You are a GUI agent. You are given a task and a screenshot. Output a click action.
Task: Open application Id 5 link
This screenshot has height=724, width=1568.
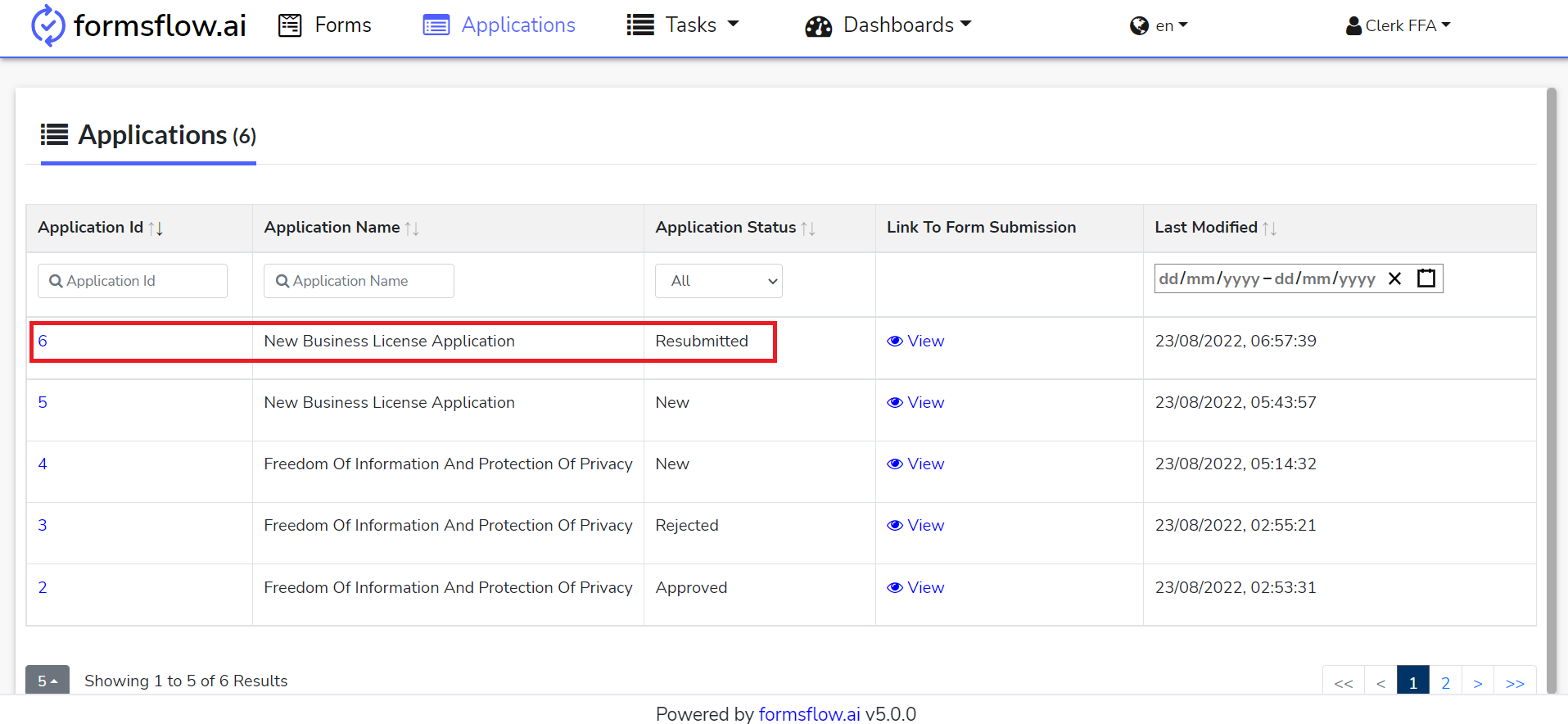click(43, 402)
